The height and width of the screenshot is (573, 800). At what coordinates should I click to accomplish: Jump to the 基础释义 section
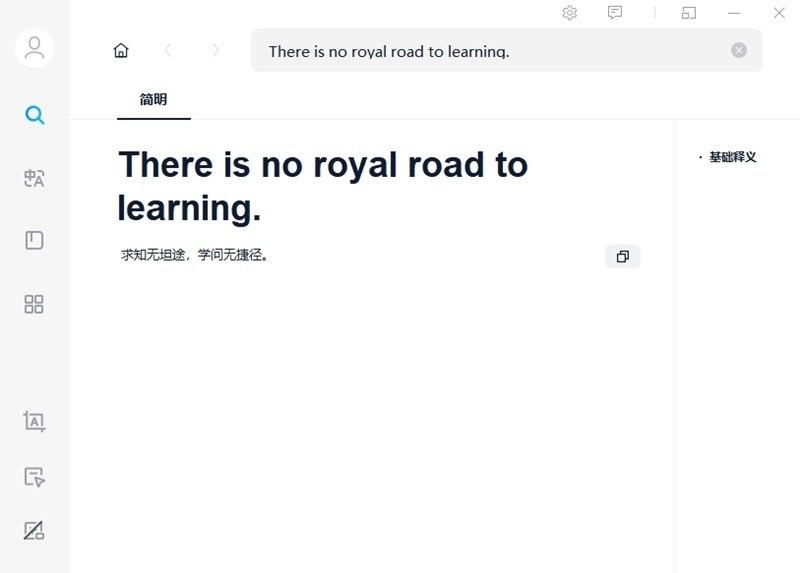(x=732, y=157)
